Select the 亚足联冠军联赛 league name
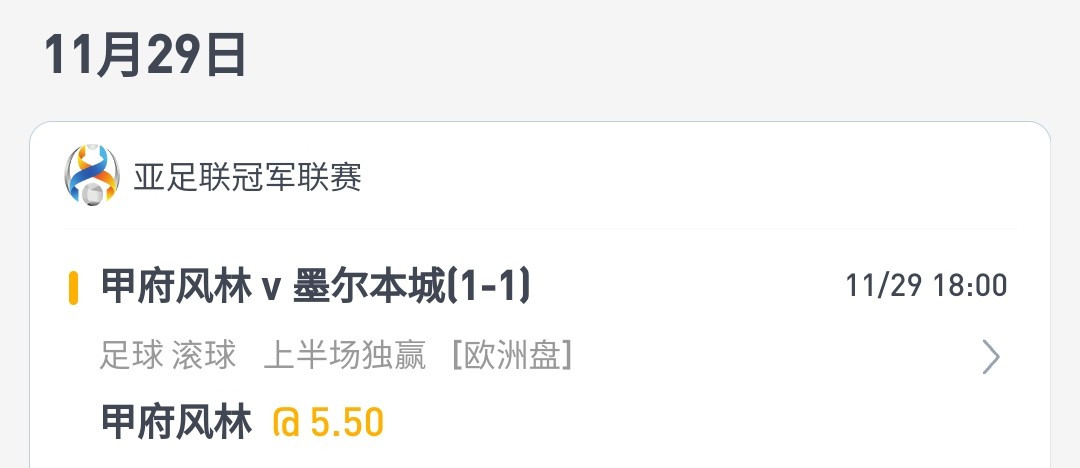 [x=247, y=177]
